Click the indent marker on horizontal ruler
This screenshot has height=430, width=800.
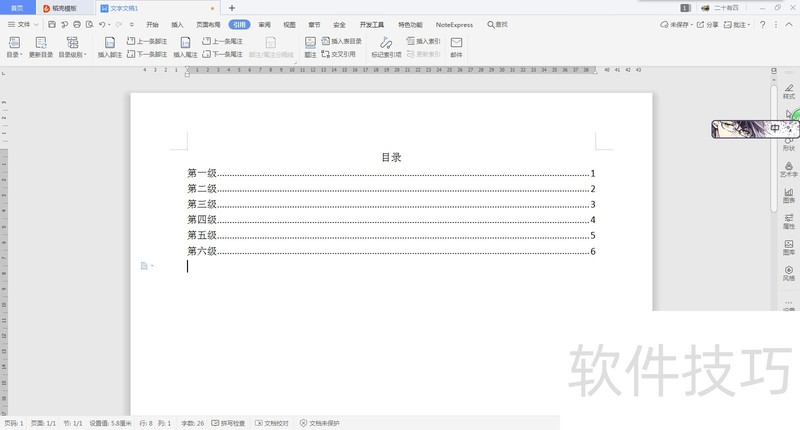point(187,71)
